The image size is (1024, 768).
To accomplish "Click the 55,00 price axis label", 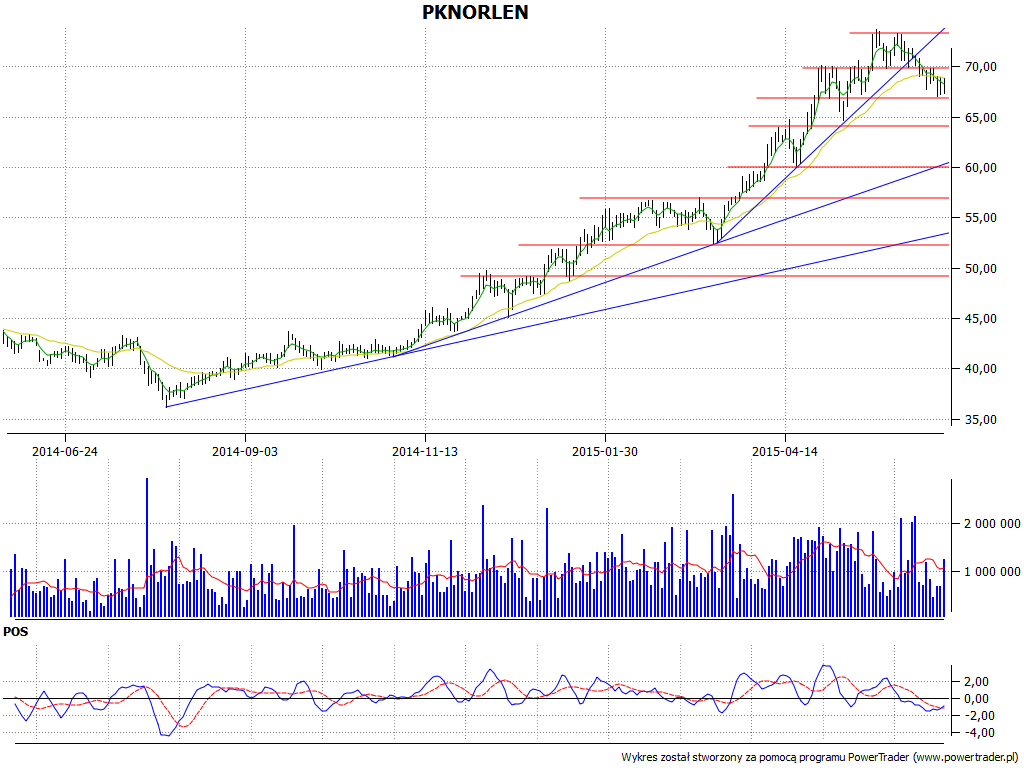I will click(980, 218).
